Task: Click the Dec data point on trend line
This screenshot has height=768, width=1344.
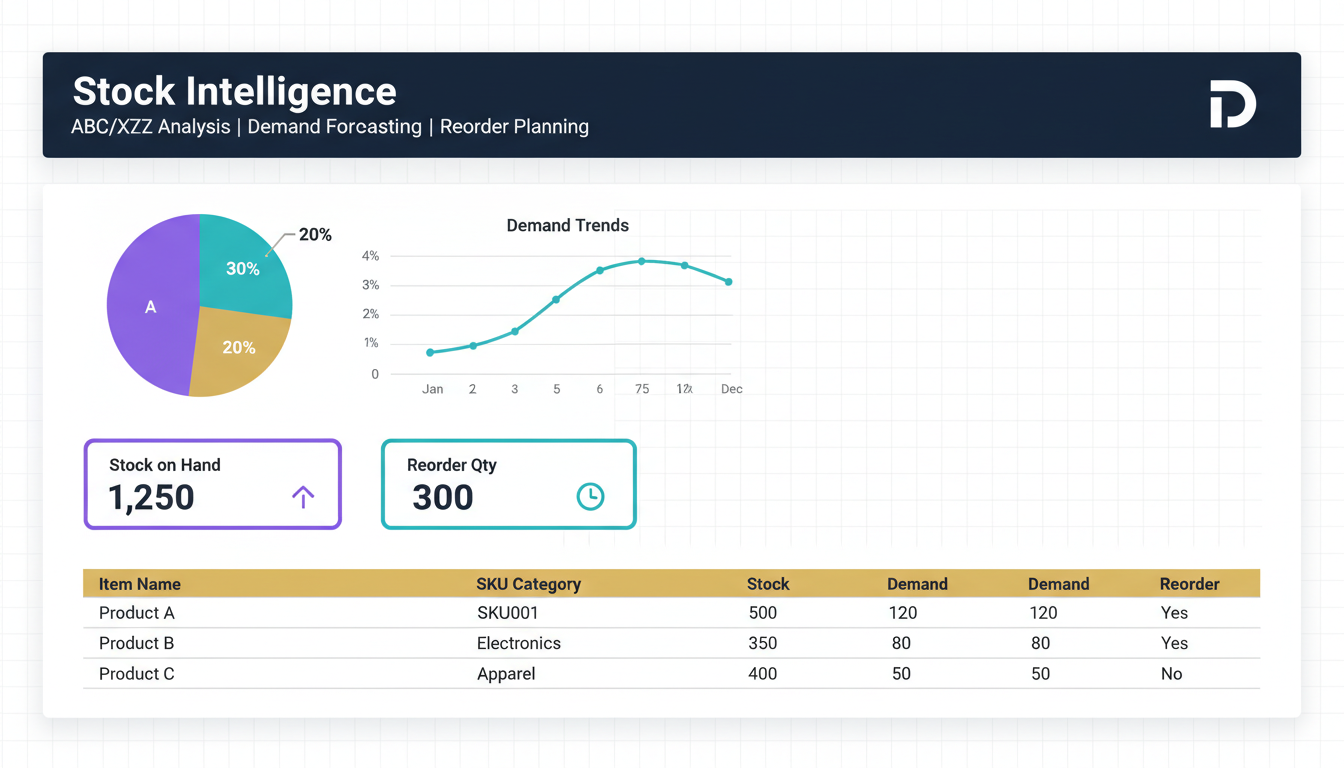Action: (729, 282)
